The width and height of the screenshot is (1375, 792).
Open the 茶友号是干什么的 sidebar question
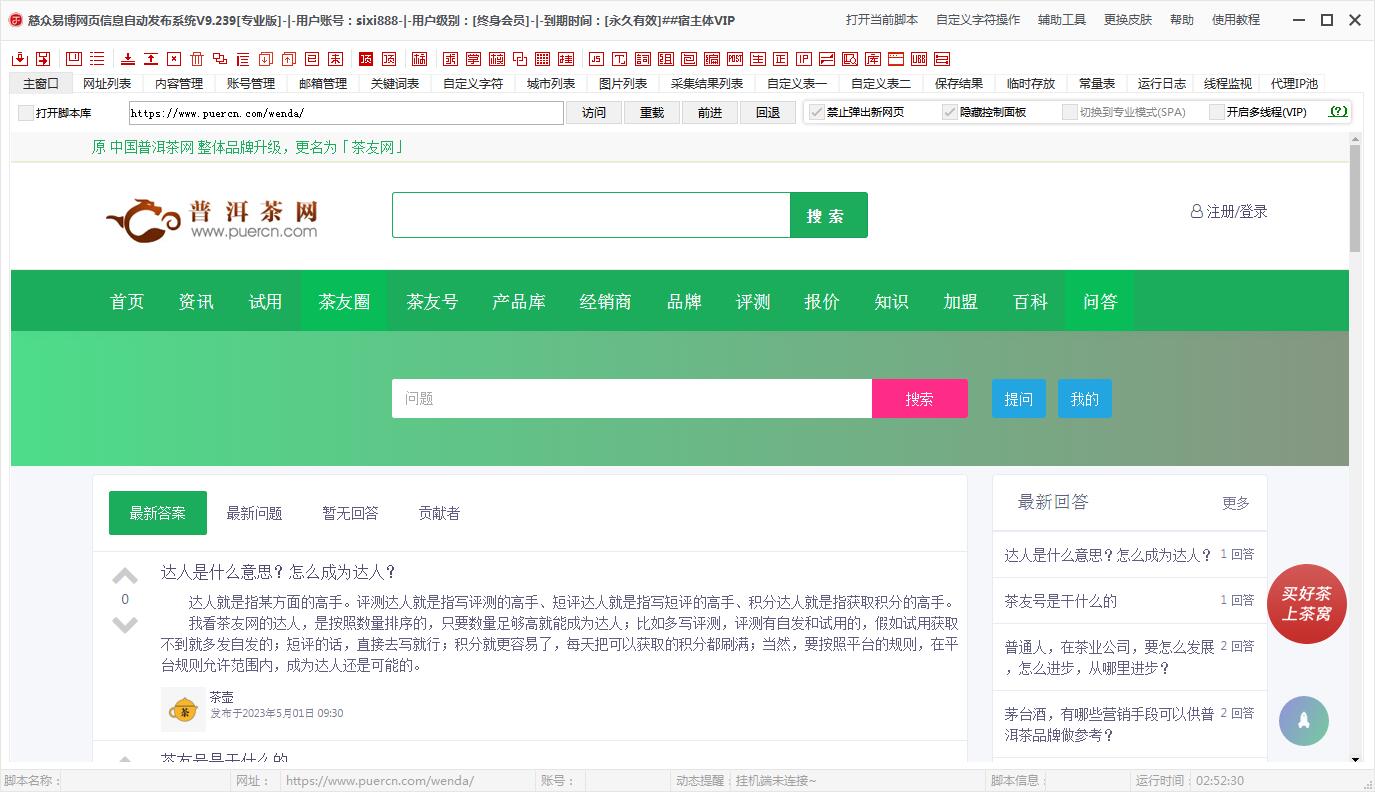pyautogui.click(x=1060, y=601)
